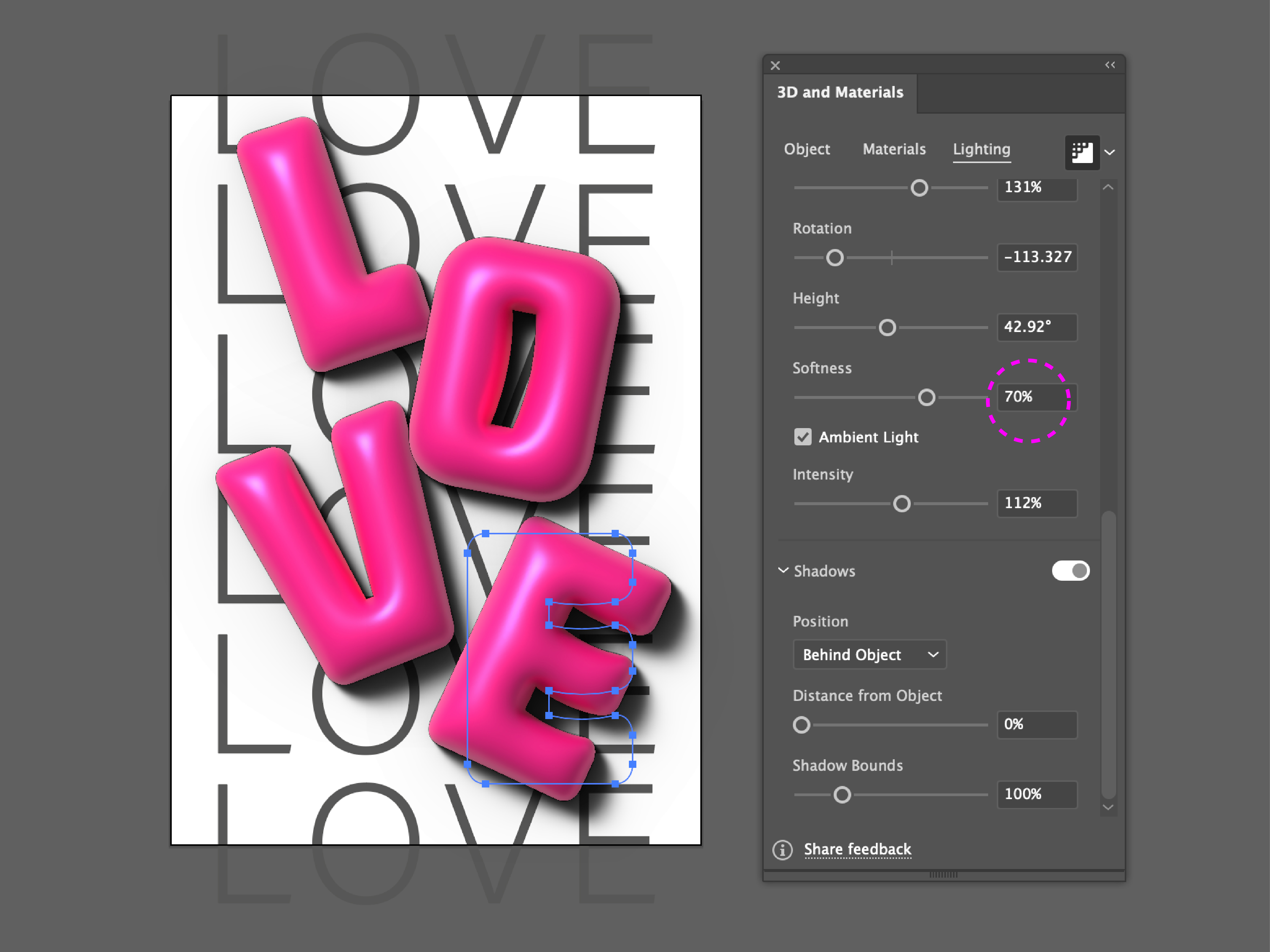
Task: Collapse panel using double-arrow icon
Action: (1110, 65)
